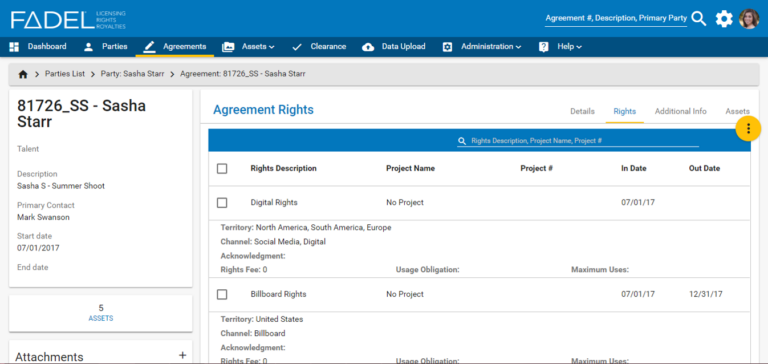The width and height of the screenshot is (768, 364).
Task: Click start date 07/01/2017 value
Action: pos(38,248)
